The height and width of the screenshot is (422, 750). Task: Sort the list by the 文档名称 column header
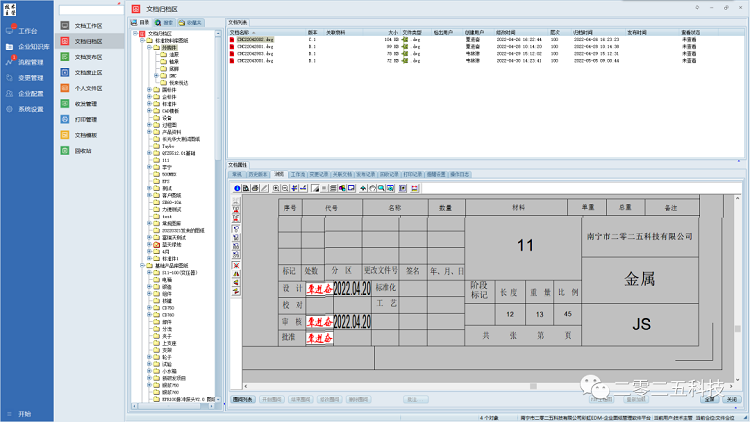[x=267, y=33]
